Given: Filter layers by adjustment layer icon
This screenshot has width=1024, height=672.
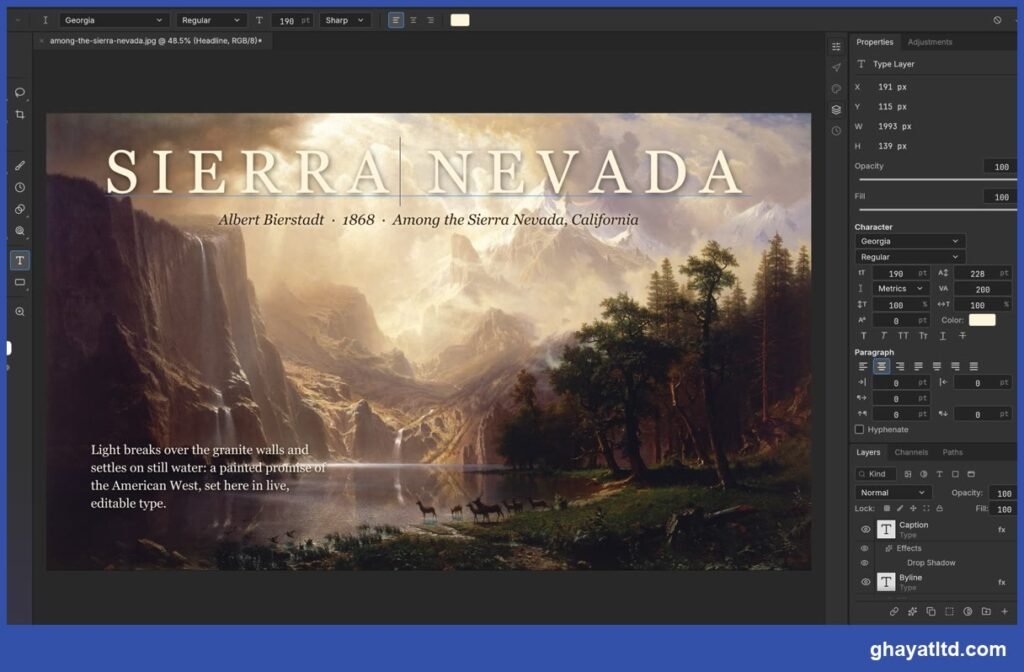Looking at the screenshot, I should point(923,474).
